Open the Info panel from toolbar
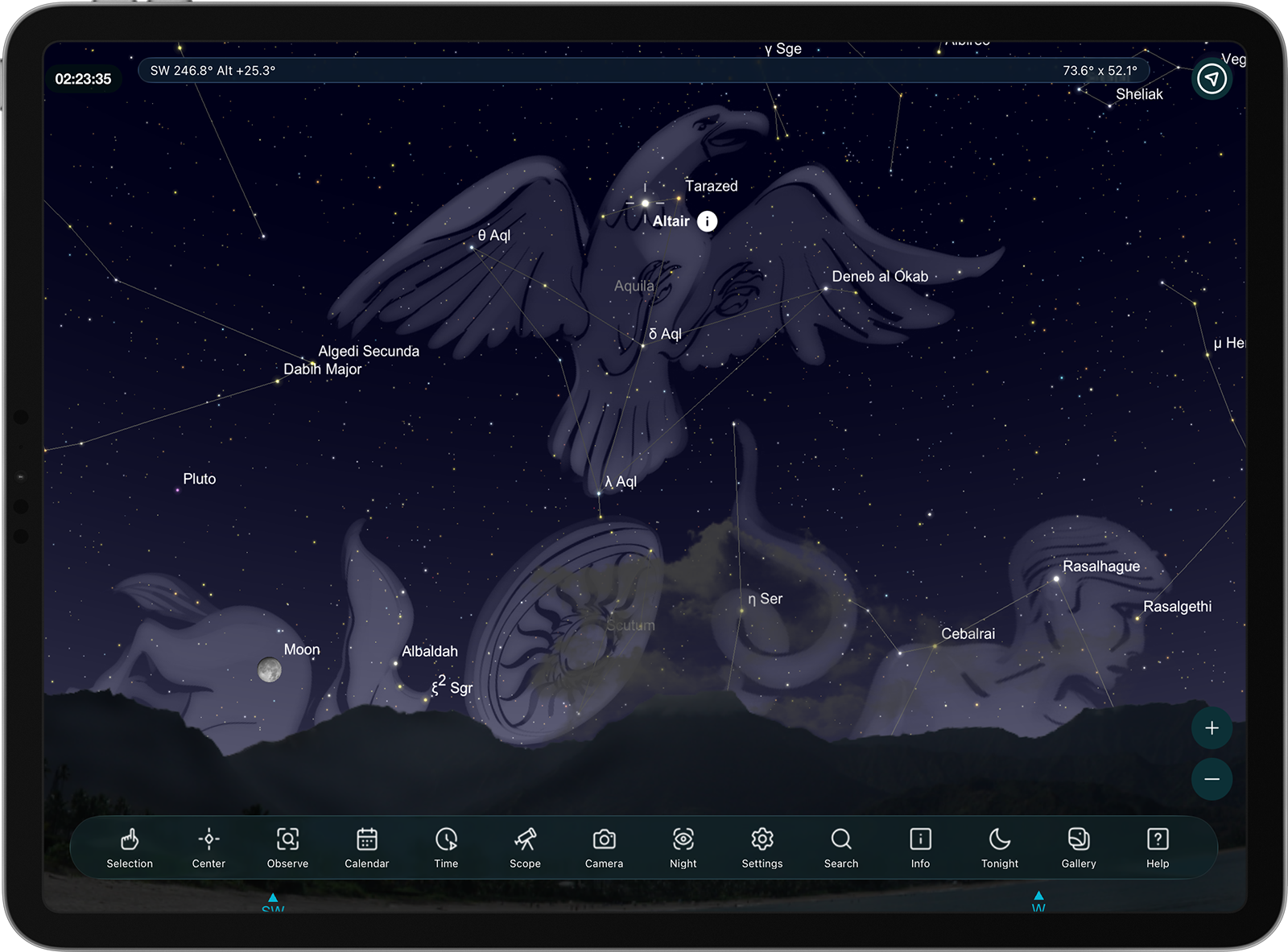Image resolution: width=1288 pixels, height=952 pixels. 920,847
